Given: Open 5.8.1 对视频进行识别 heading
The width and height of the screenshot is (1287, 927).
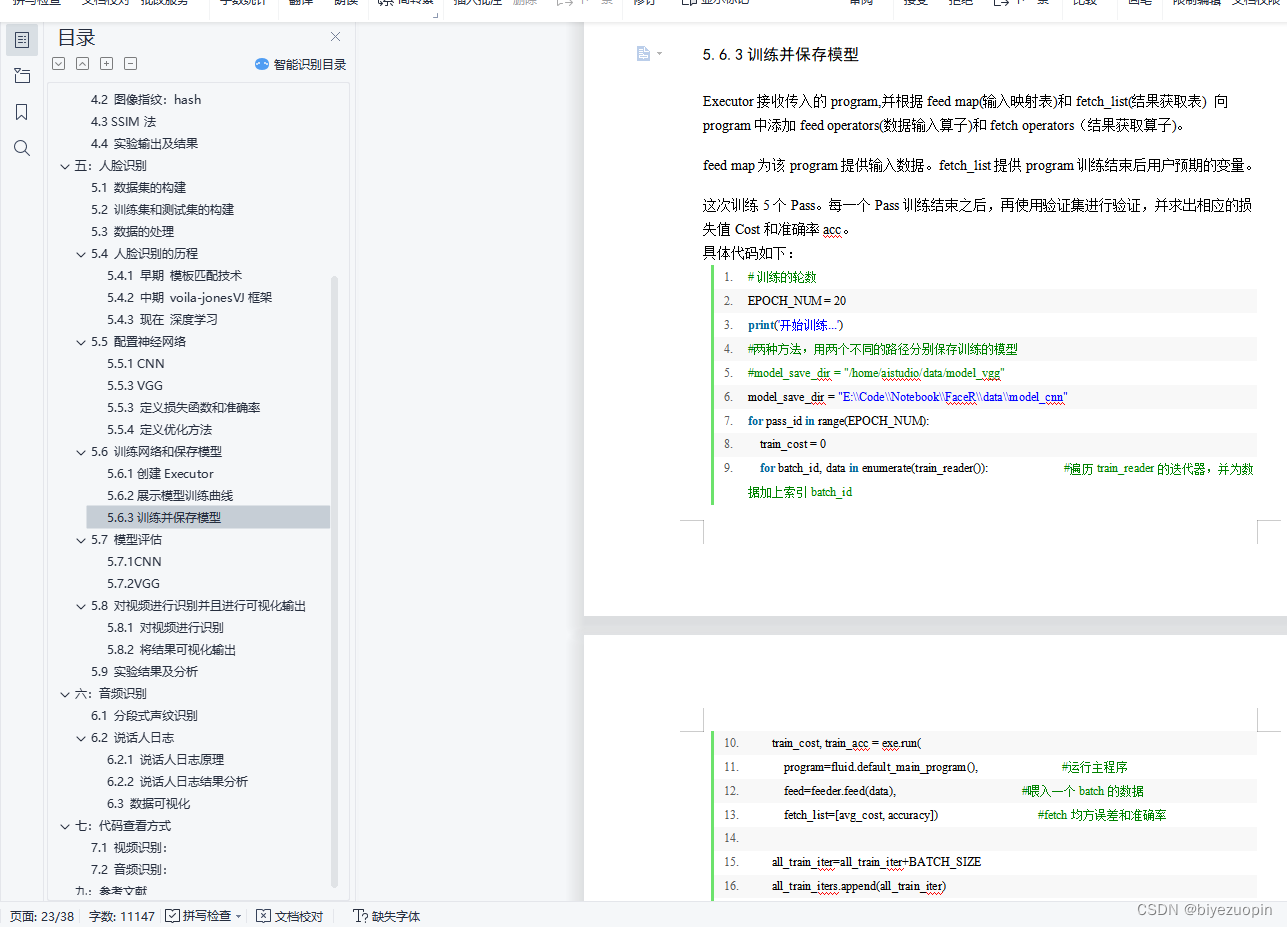Looking at the screenshot, I should click(x=165, y=628).
